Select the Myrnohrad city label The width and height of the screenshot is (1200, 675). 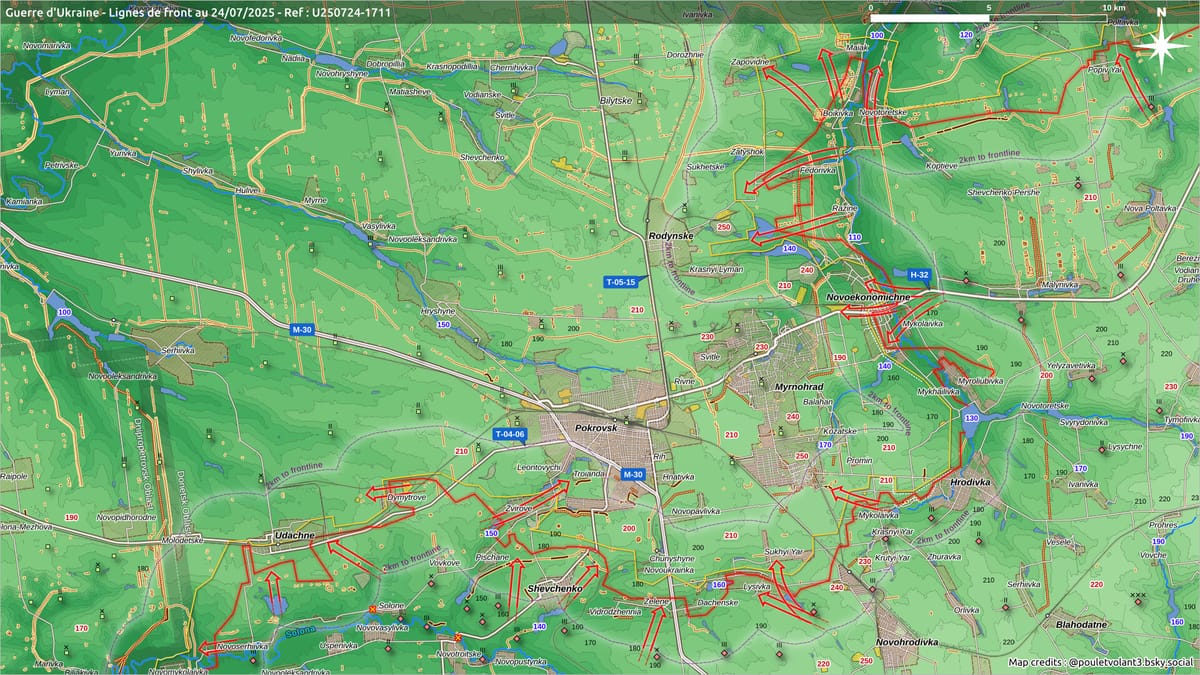pos(797,386)
